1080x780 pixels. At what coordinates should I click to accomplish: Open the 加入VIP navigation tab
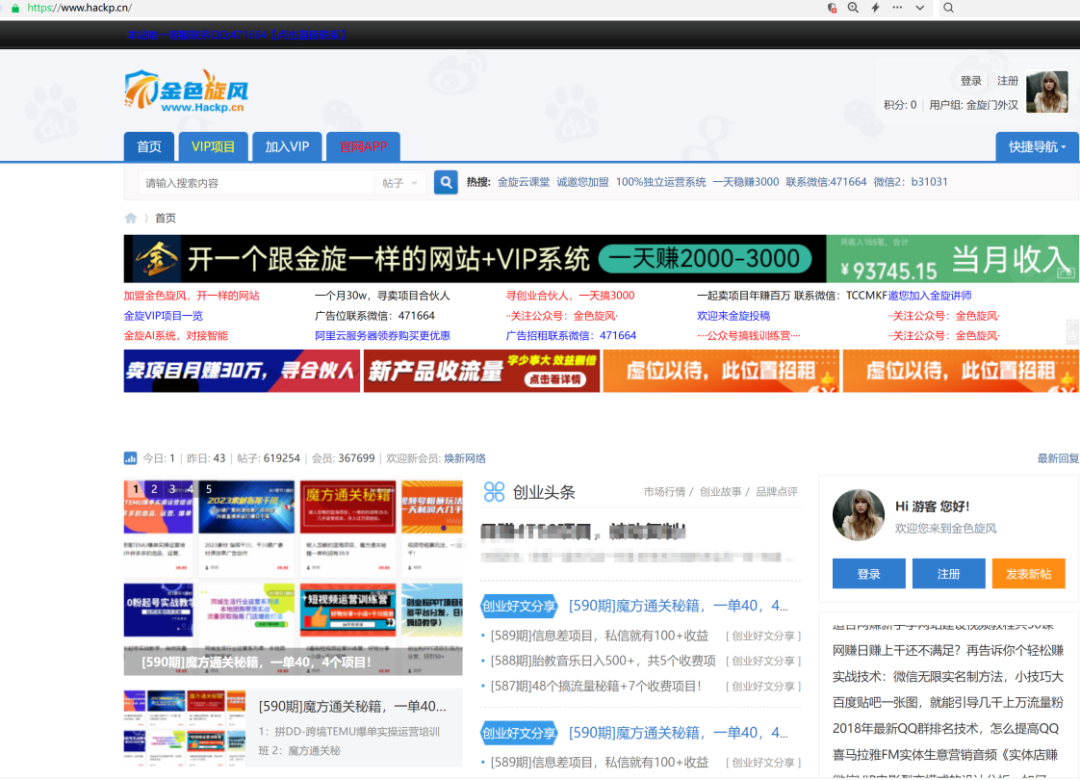[x=287, y=146]
